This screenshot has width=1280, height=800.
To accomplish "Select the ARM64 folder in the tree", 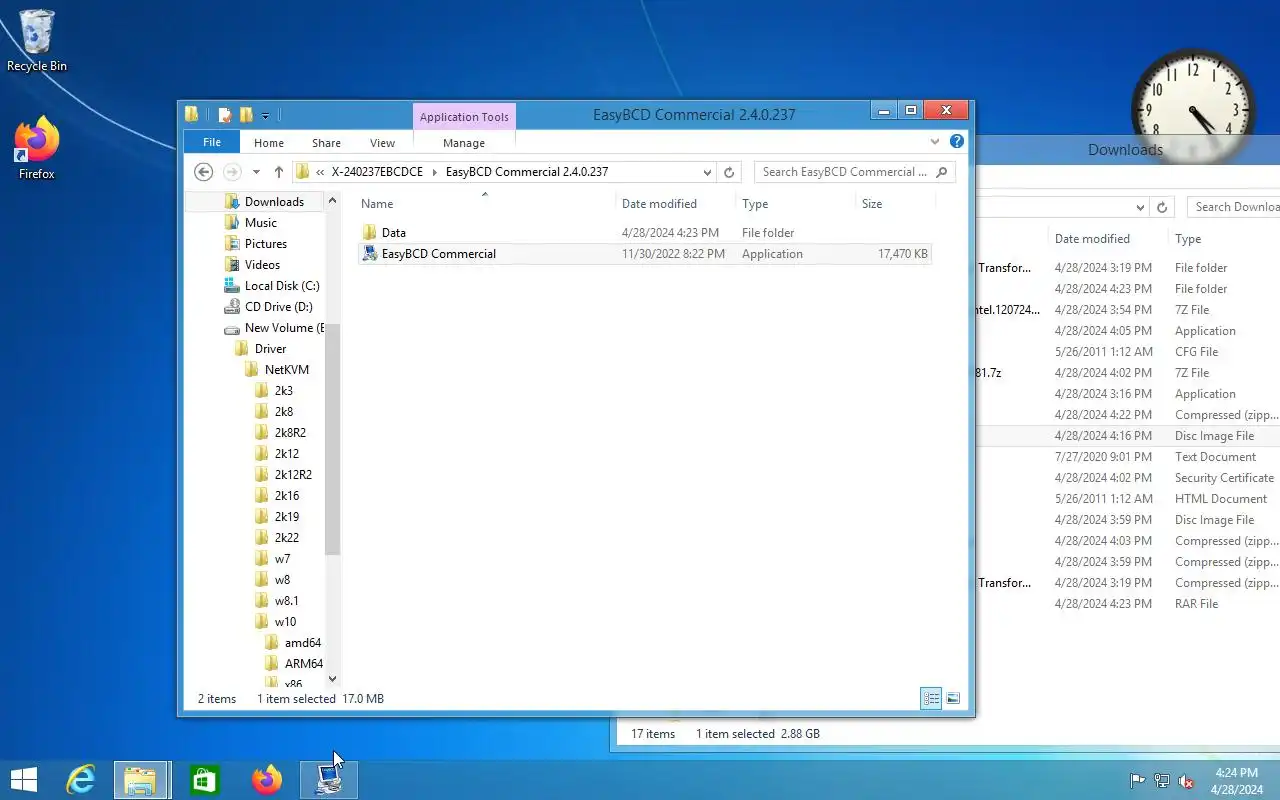I will pyautogui.click(x=303, y=664).
